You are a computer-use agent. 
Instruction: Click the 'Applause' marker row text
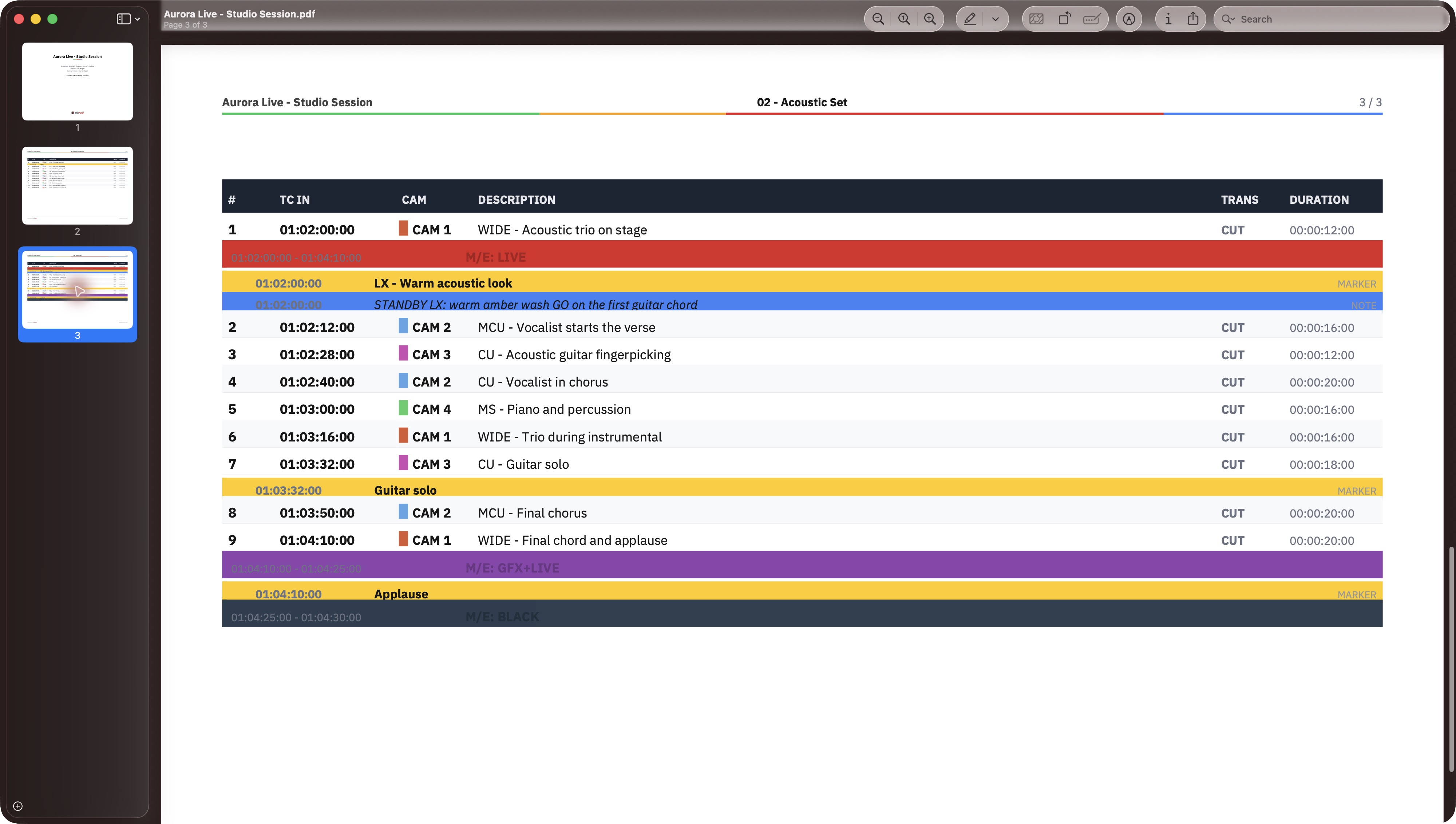pos(401,594)
